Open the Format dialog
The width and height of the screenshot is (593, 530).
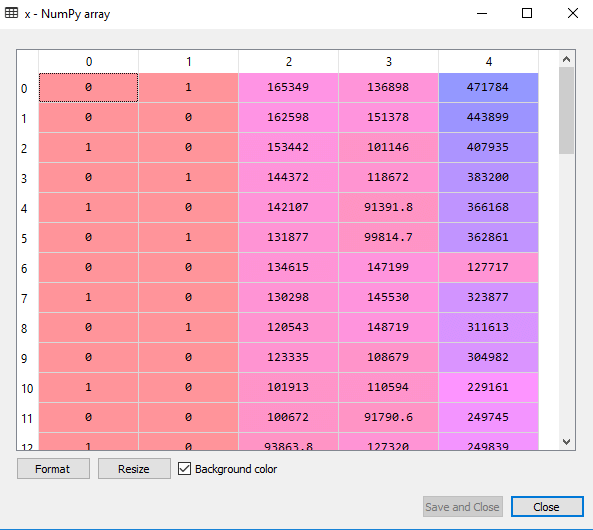[53, 469]
